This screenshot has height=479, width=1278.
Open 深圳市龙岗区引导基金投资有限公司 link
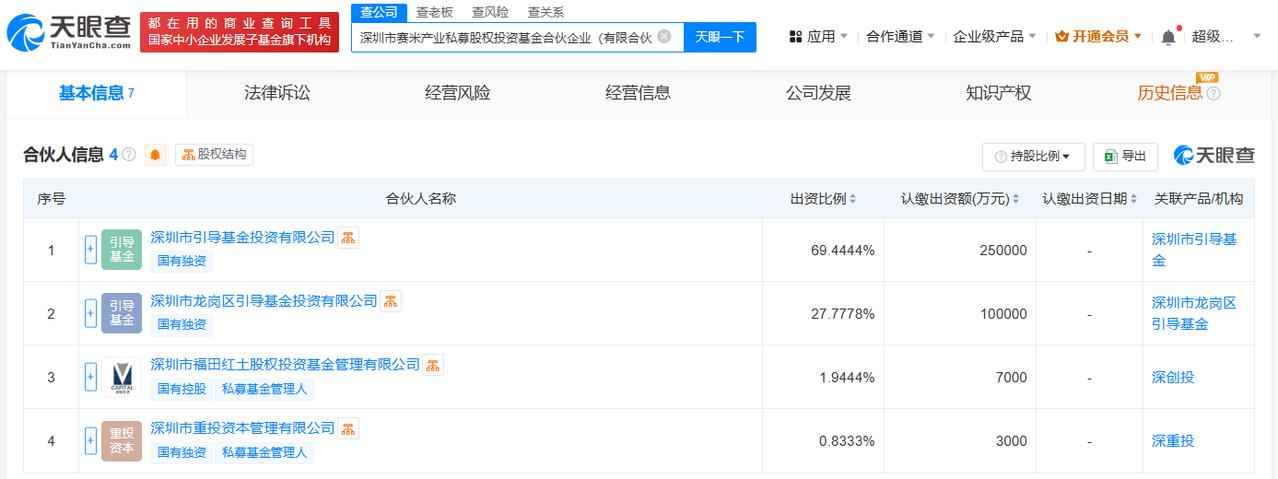click(x=264, y=301)
